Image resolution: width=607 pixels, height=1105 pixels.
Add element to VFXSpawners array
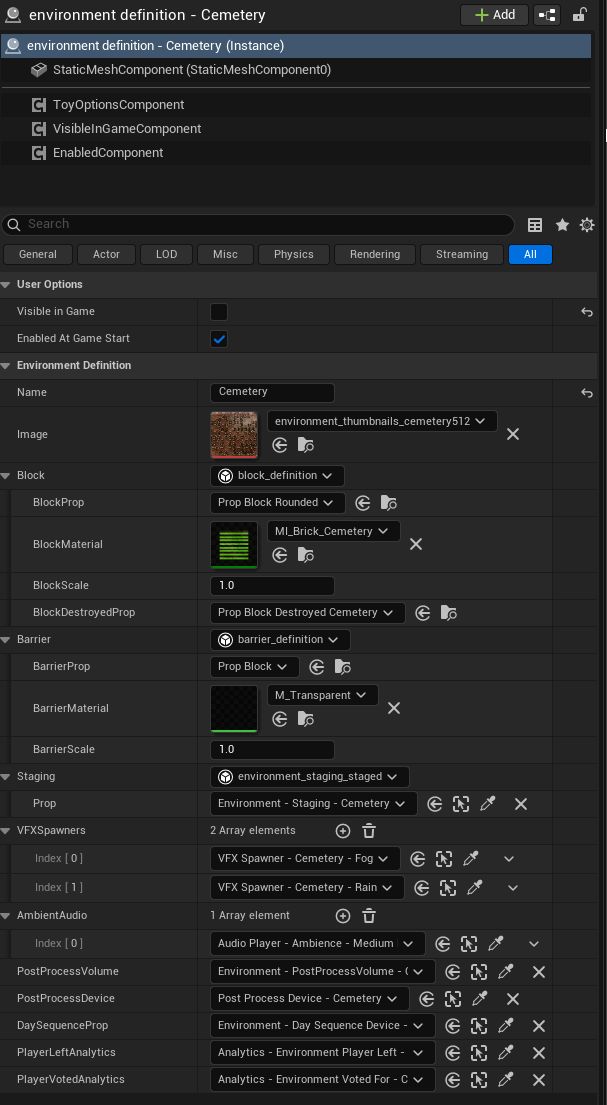pyautogui.click(x=343, y=831)
